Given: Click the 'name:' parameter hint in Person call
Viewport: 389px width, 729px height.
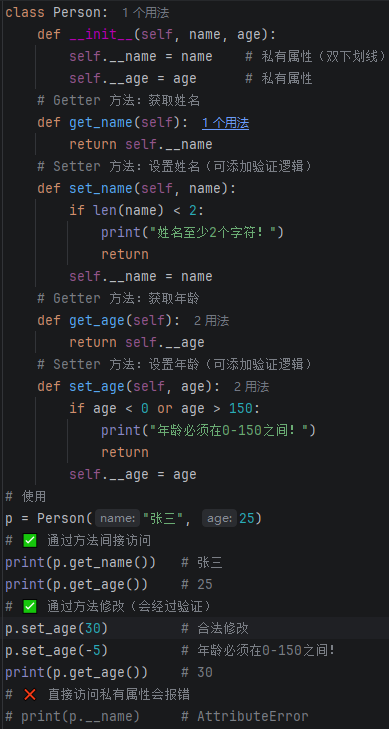Looking at the screenshot, I should (x=118, y=518).
